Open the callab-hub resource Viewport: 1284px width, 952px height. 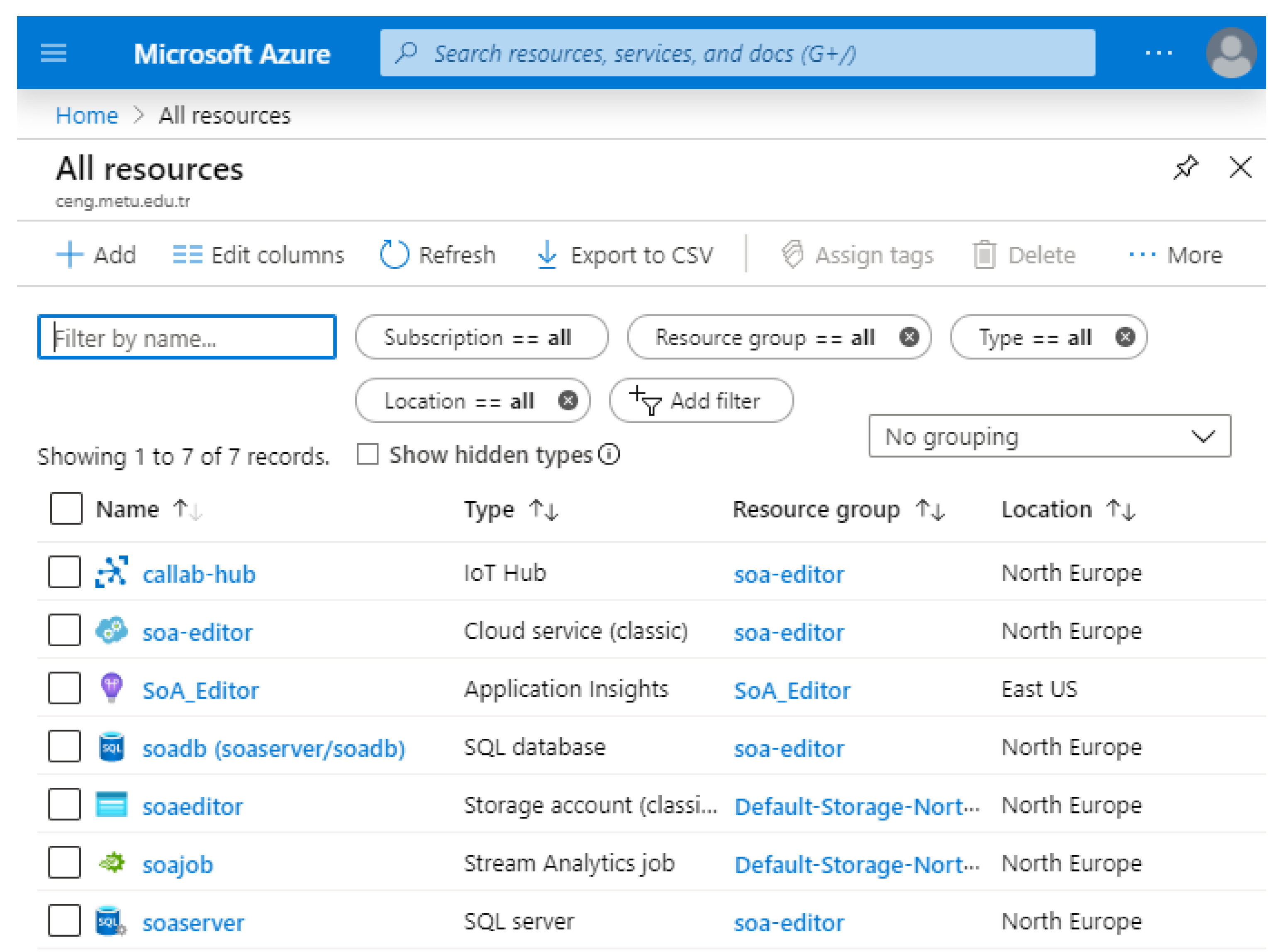[199, 574]
